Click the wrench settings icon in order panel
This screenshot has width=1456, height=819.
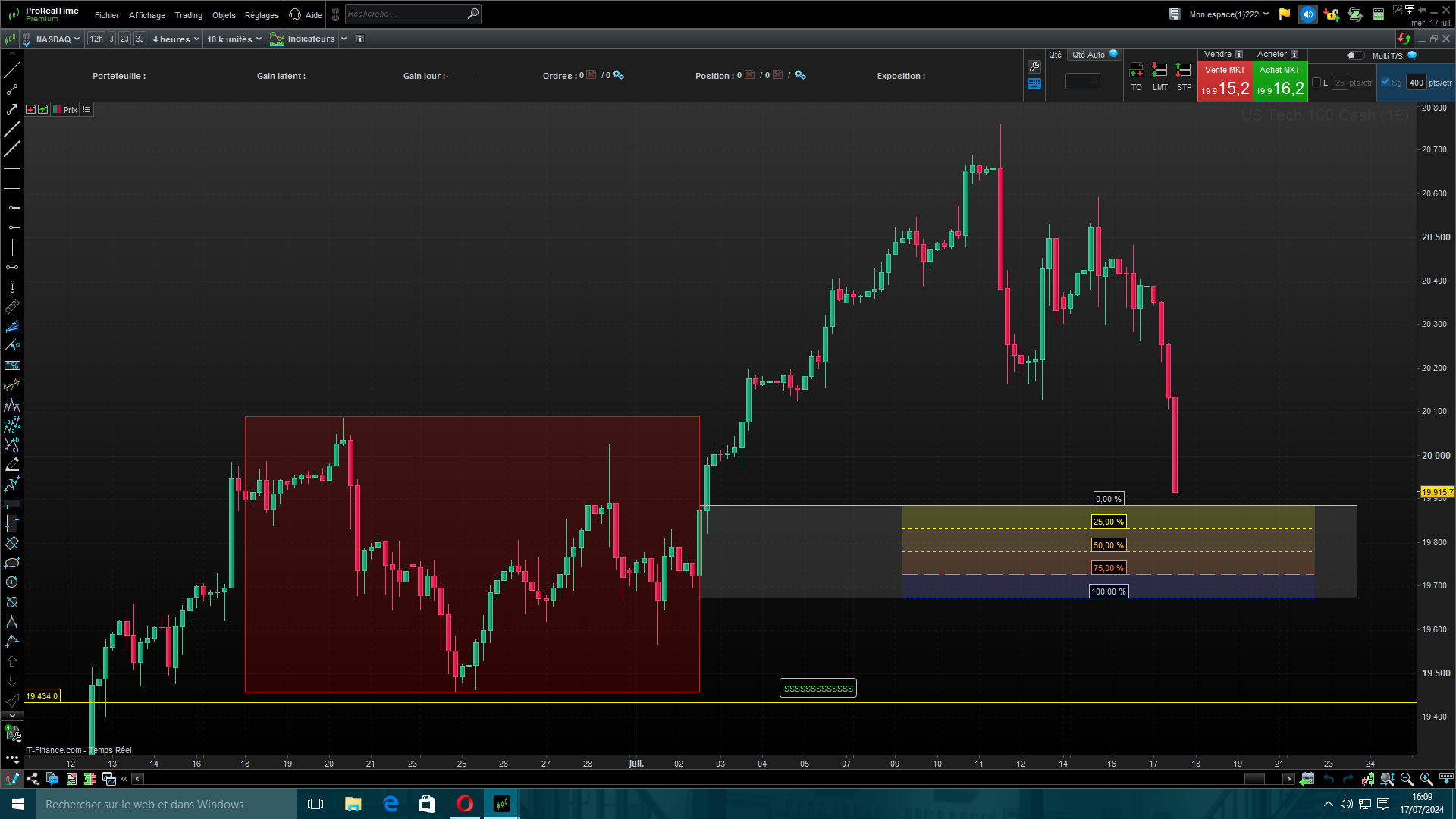tap(1034, 67)
